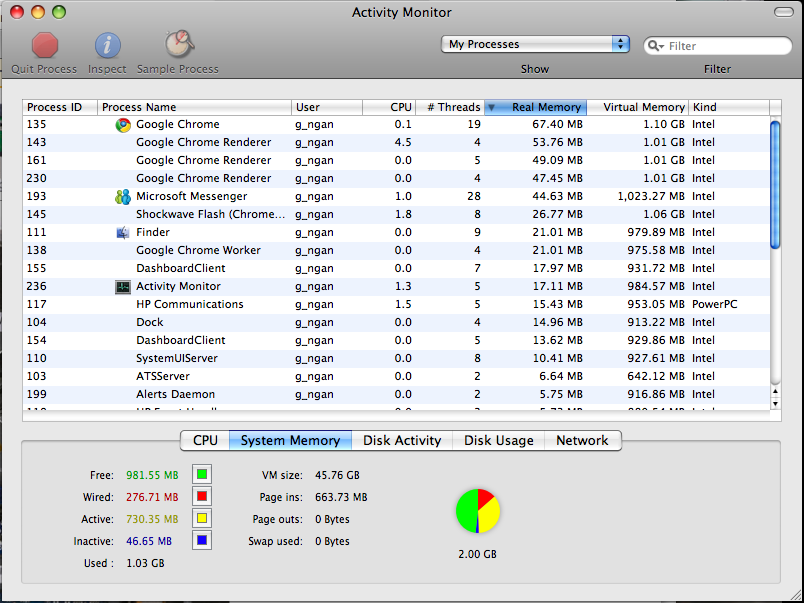The image size is (804, 603).
Task: Open the Inspect info icon
Action: click(107, 45)
